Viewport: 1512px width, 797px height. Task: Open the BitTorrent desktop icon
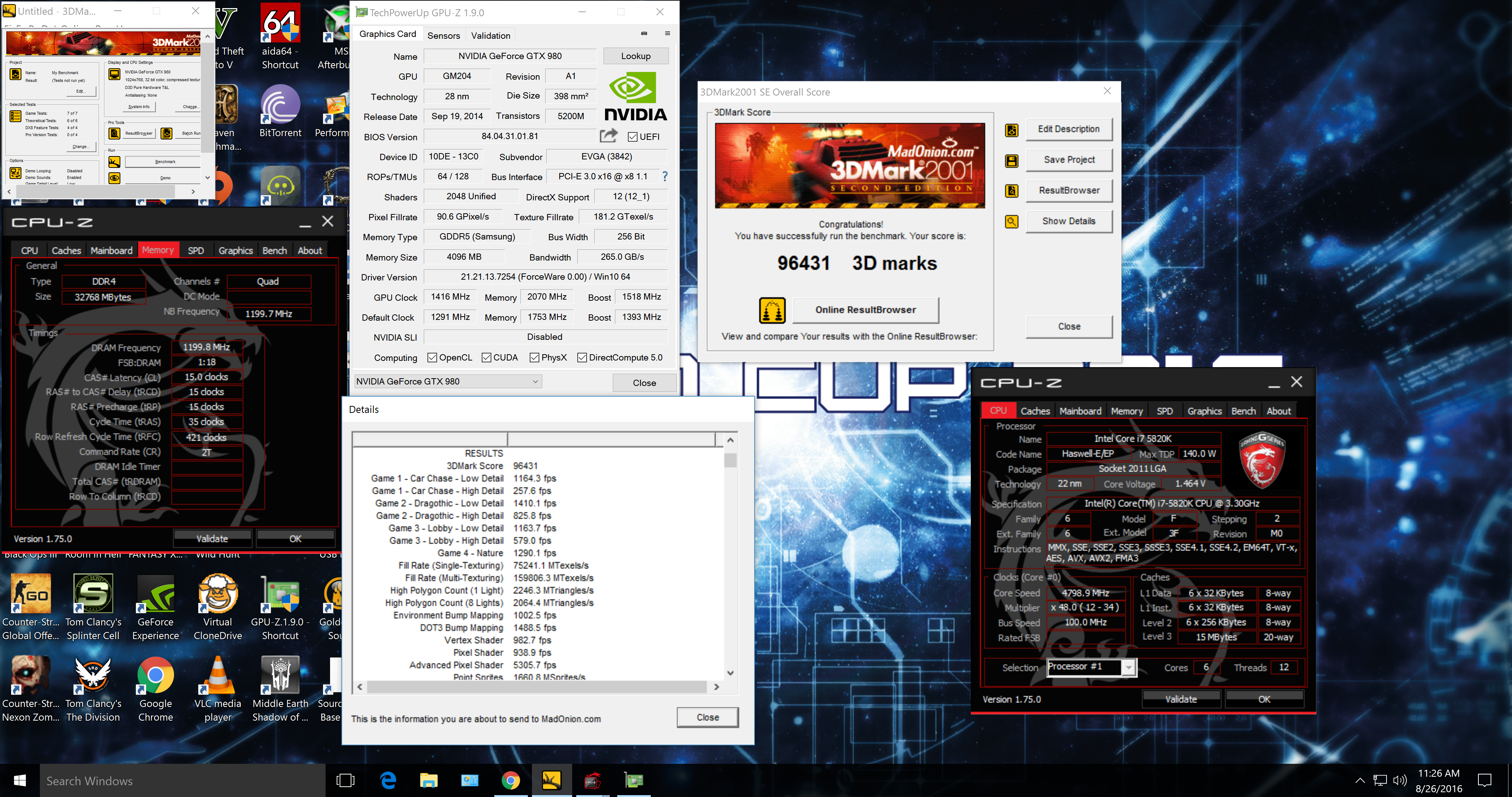280,111
